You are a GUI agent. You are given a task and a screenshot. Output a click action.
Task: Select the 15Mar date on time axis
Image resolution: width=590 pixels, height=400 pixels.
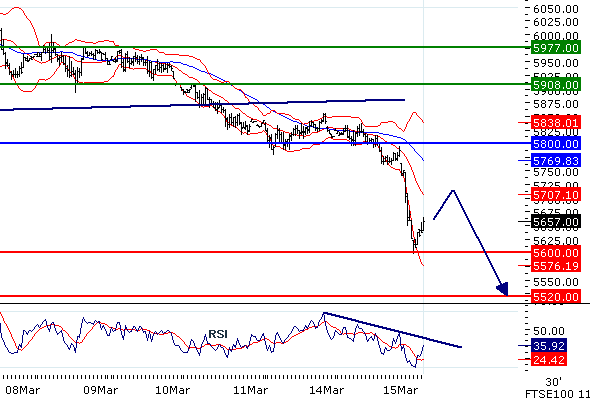click(399, 390)
